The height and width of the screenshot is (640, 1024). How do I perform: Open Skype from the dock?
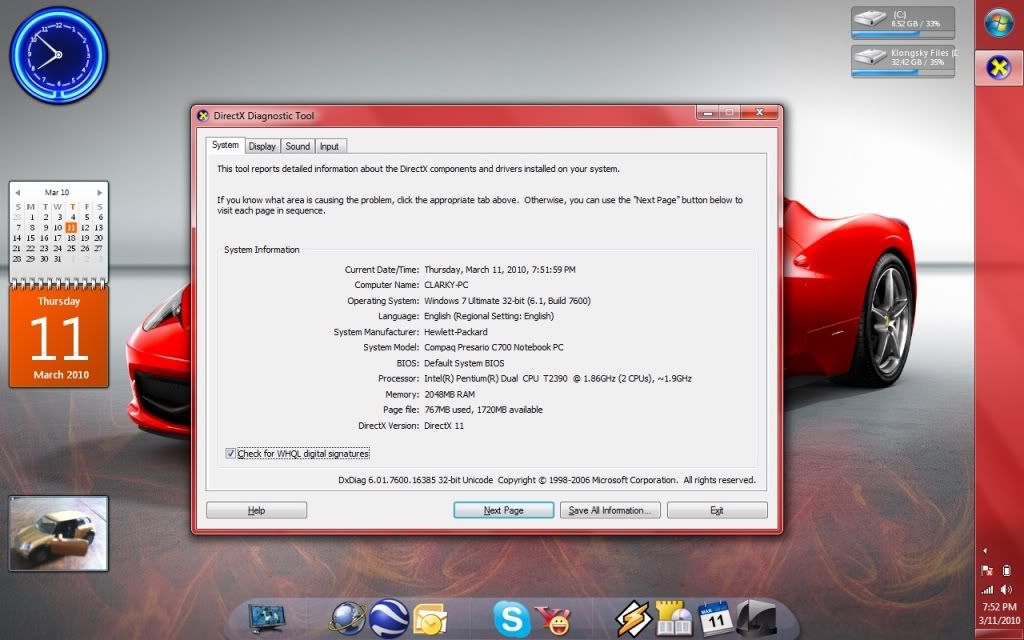coord(511,618)
